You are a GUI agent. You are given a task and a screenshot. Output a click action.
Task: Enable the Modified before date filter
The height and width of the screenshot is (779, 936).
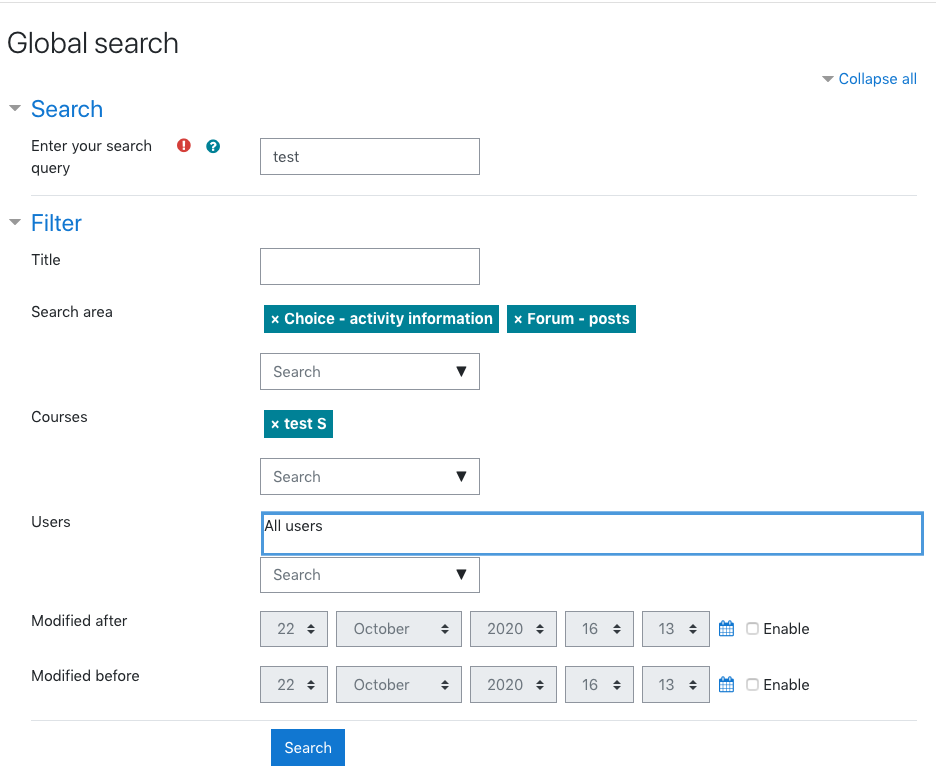coord(753,684)
